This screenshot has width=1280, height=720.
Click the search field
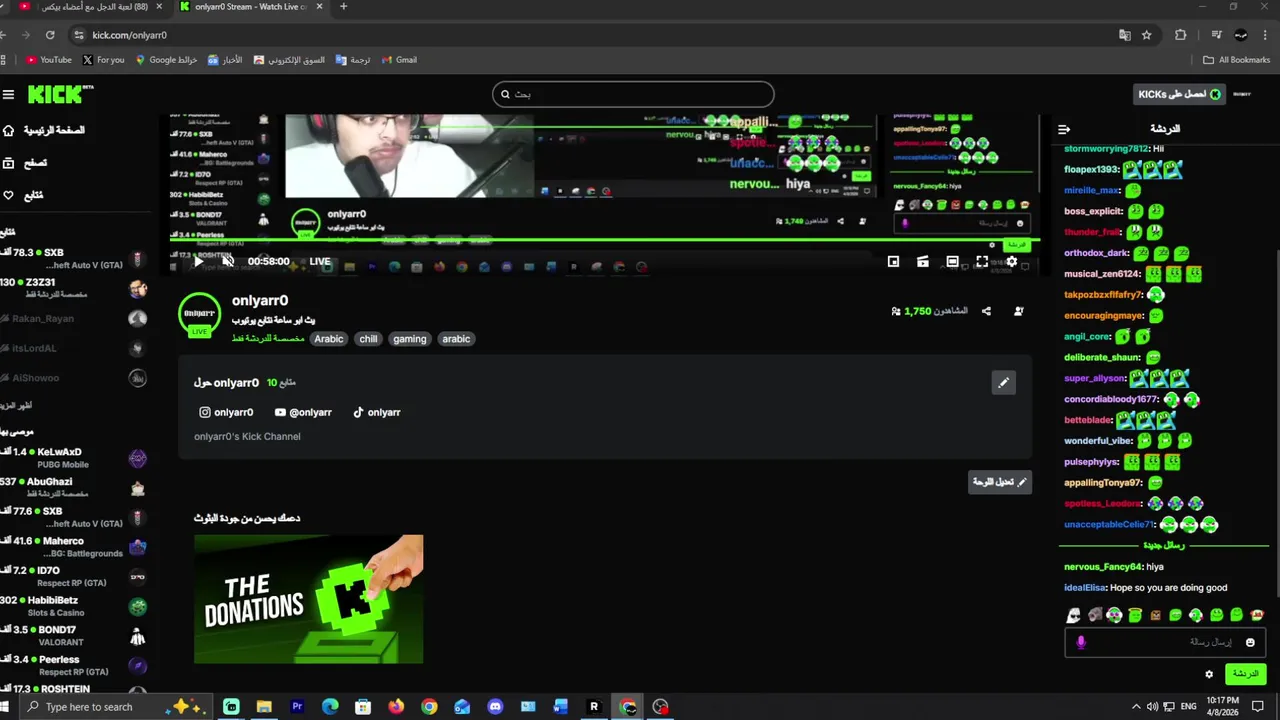click(633, 94)
